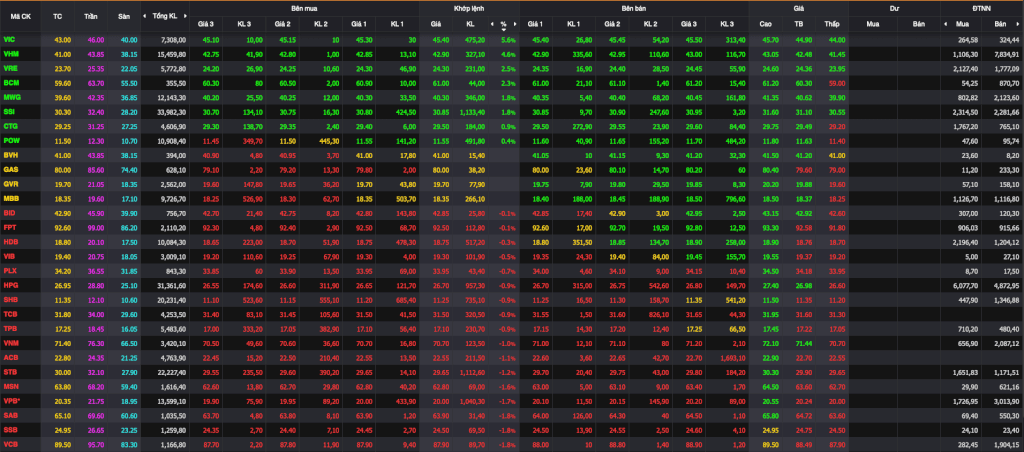Open the MWG stock symbol
Viewport: 1024px width, 452px height.
(x=11, y=97)
